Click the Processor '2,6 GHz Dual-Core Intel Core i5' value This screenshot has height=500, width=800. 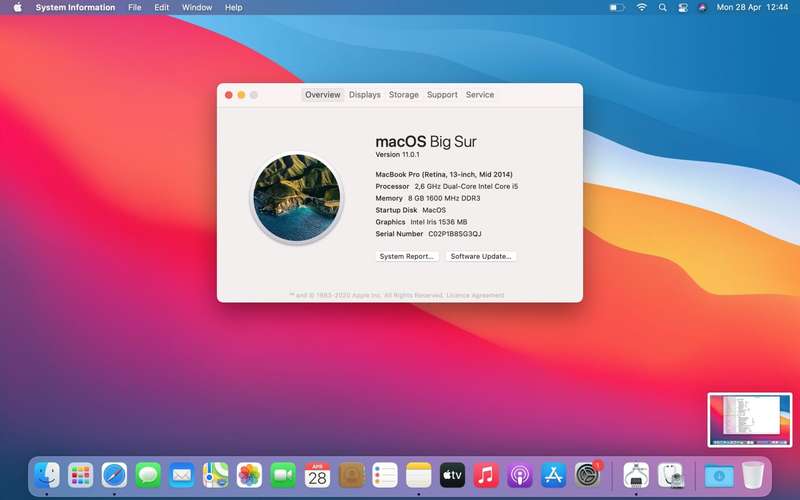point(466,186)
